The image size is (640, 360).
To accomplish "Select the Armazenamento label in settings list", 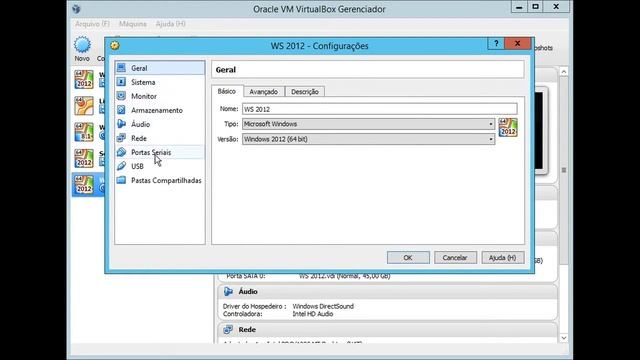I will [157, 110].
